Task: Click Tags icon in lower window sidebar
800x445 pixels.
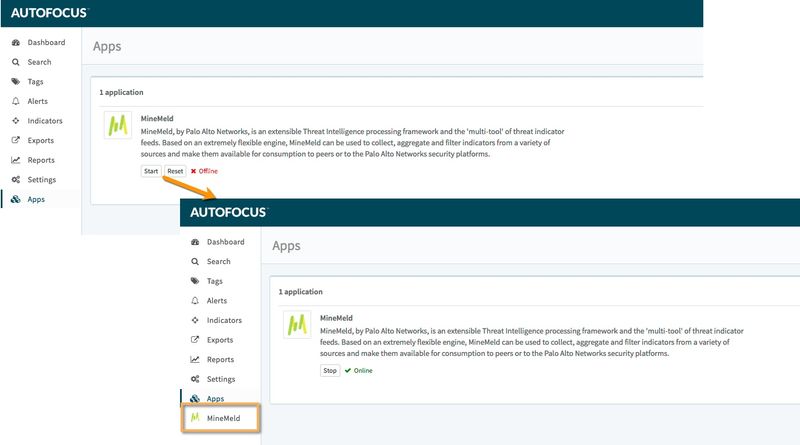Action: point(195,281)
